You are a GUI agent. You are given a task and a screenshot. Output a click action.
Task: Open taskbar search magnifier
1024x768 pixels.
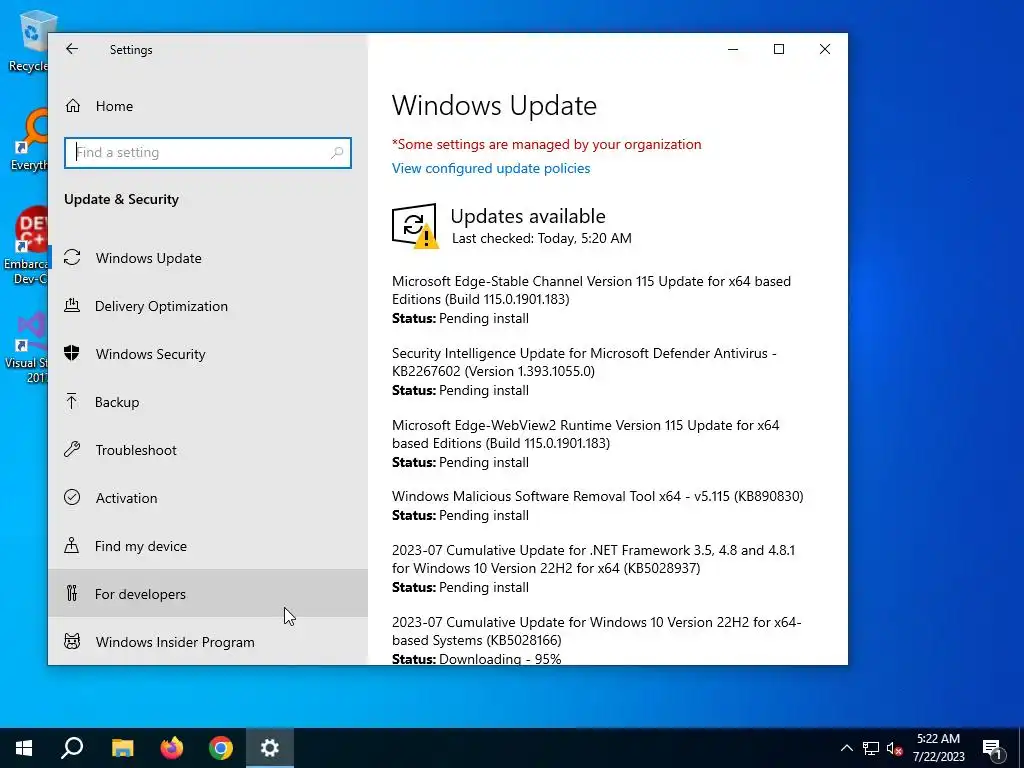72,748
